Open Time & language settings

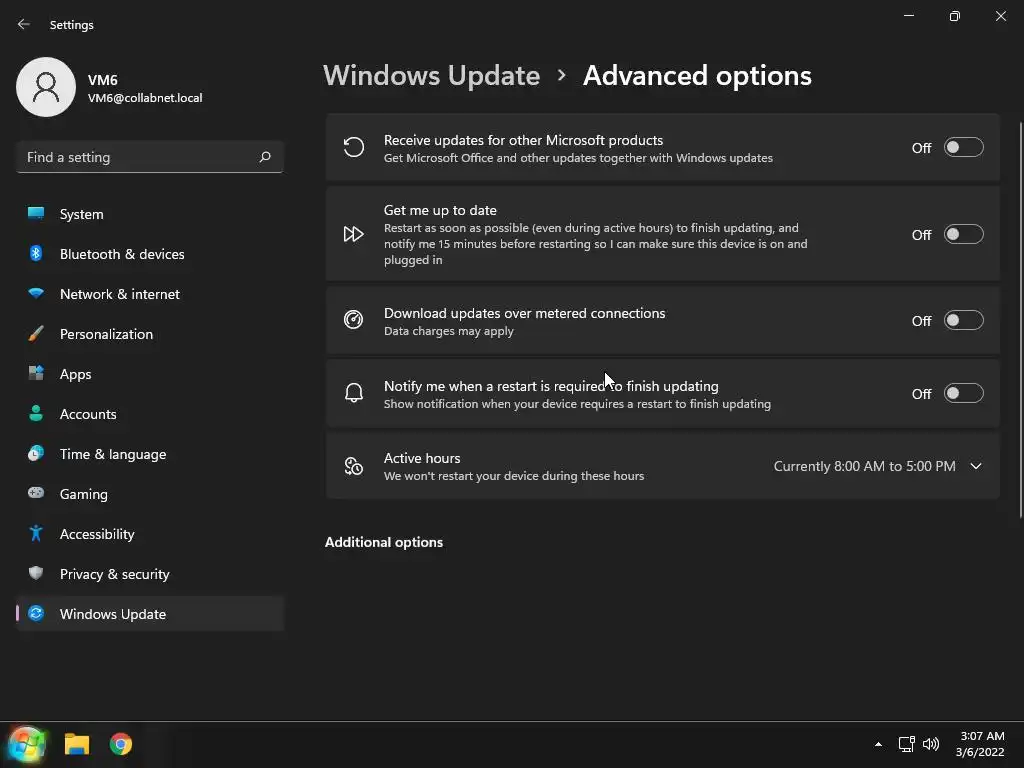(x=150, y=454)
